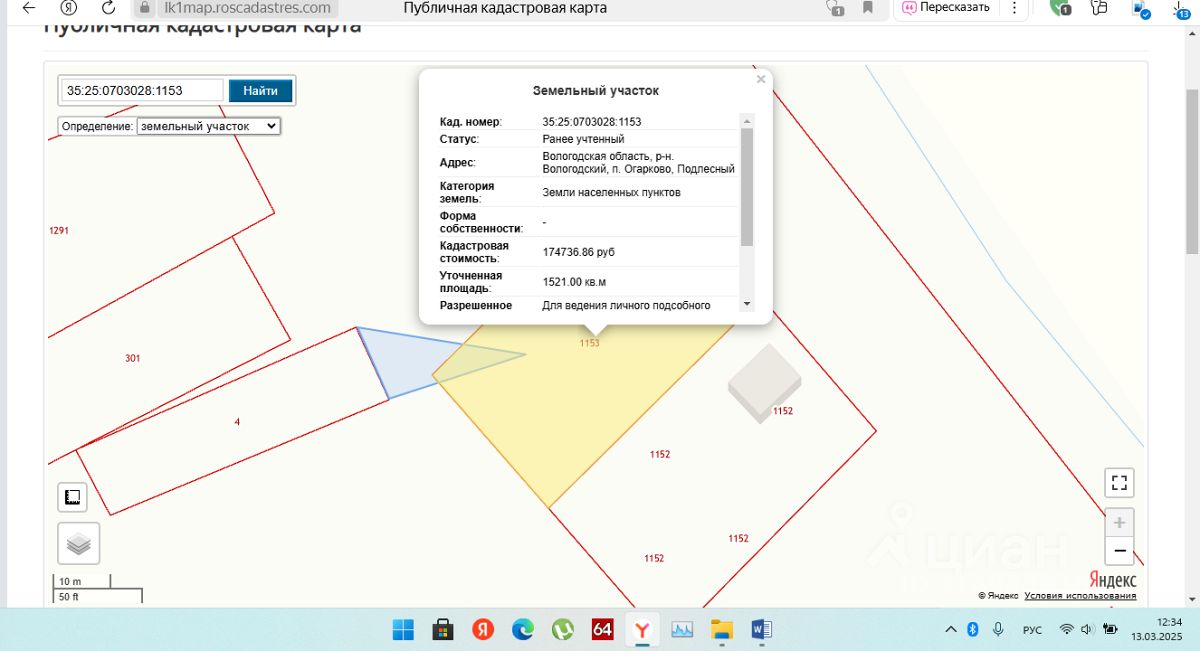Open the Определение object type dropdown

208,127
